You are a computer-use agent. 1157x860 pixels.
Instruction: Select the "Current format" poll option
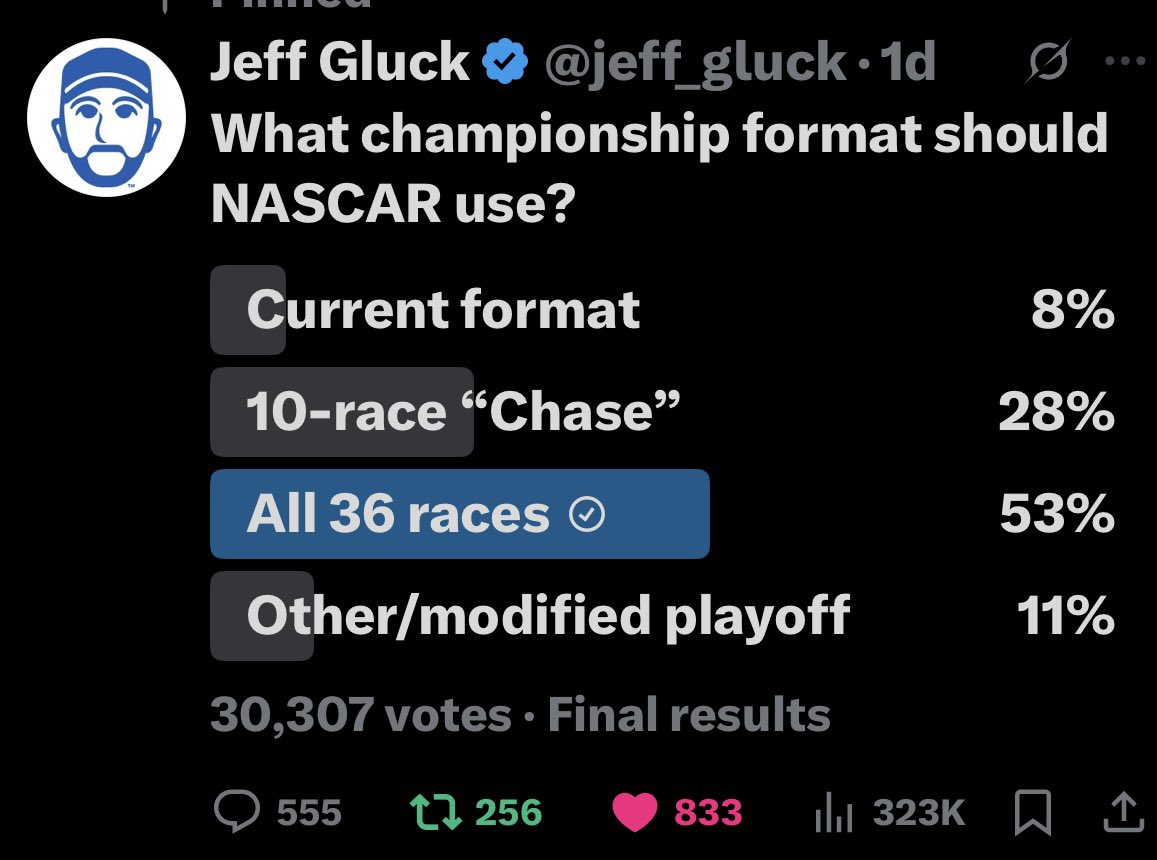click(443, 310)
